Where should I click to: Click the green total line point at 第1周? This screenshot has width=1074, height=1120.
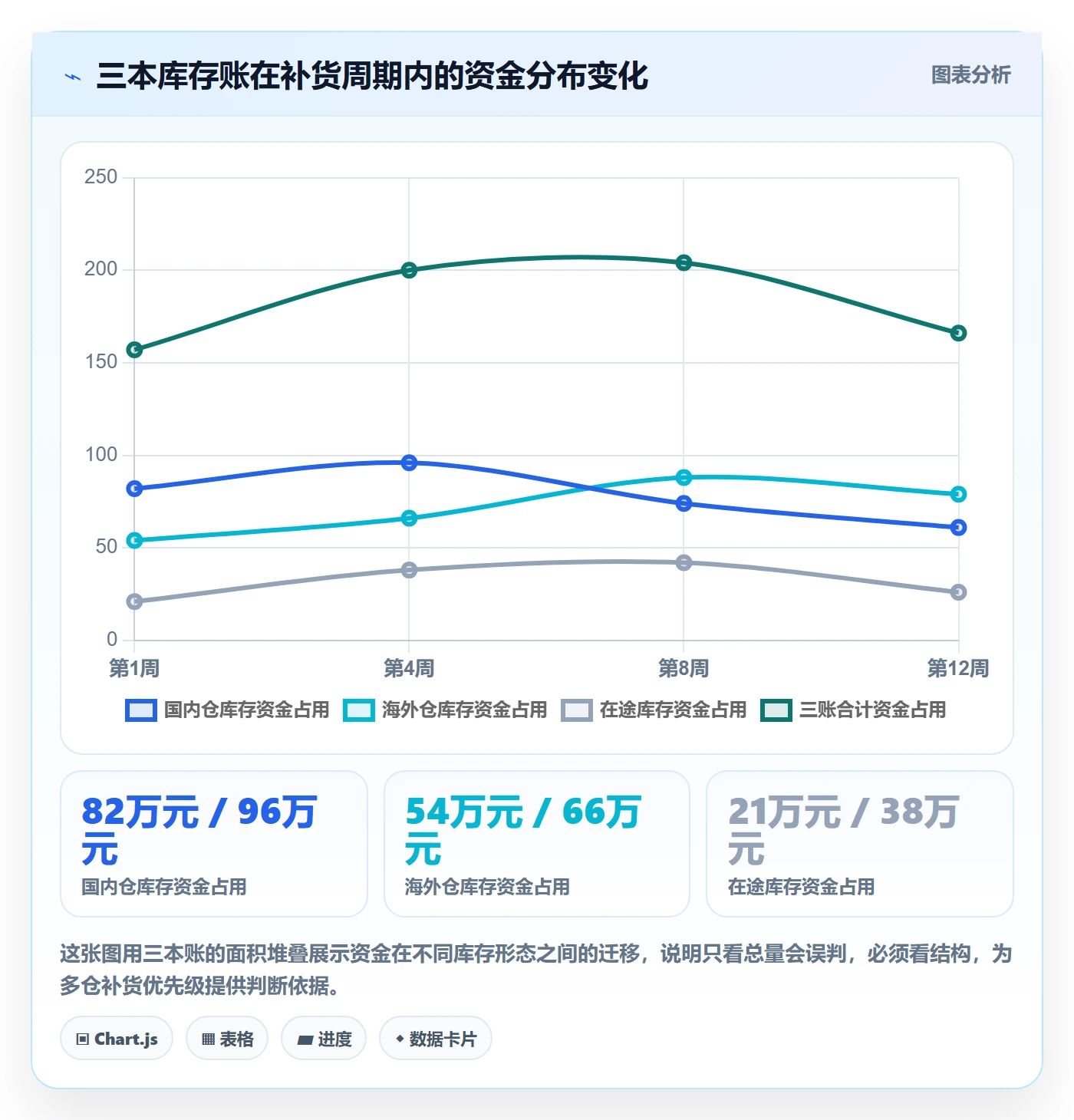pos(134,350)
